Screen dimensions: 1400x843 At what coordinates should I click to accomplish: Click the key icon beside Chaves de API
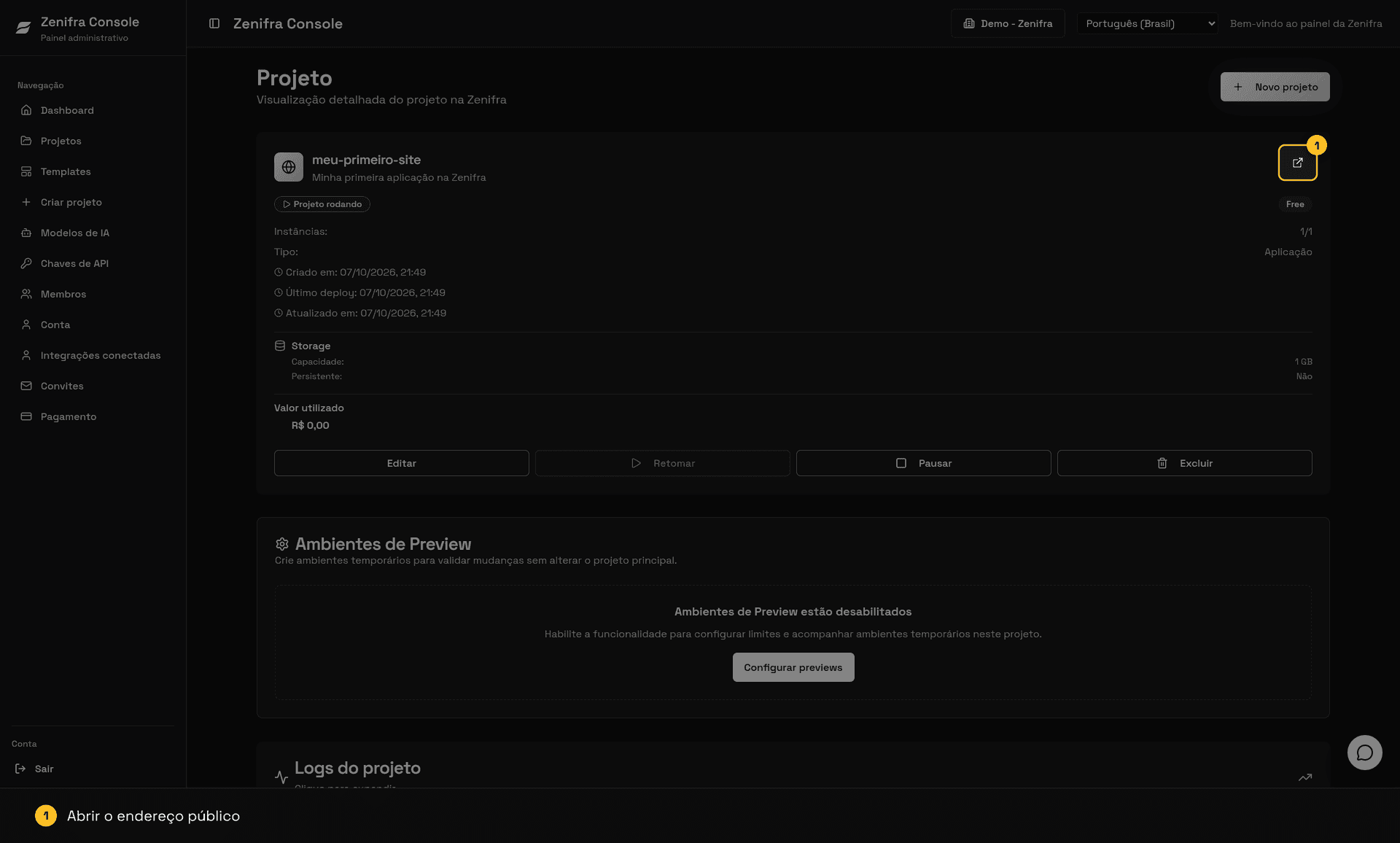26,263
